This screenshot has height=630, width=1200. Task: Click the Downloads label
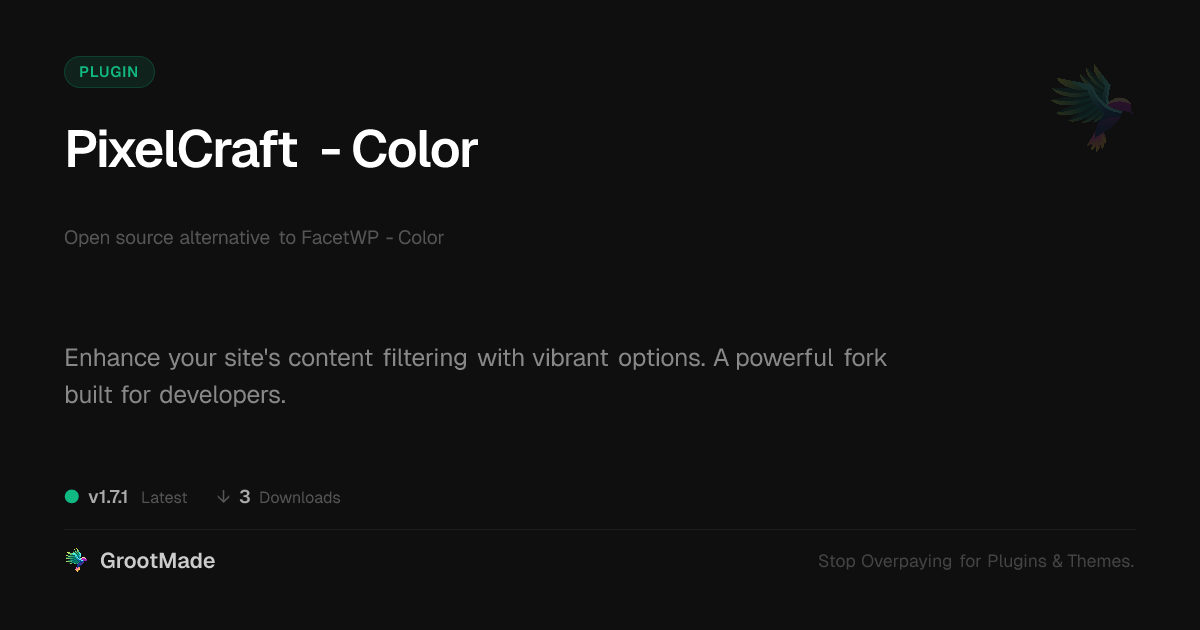point(299,498)
